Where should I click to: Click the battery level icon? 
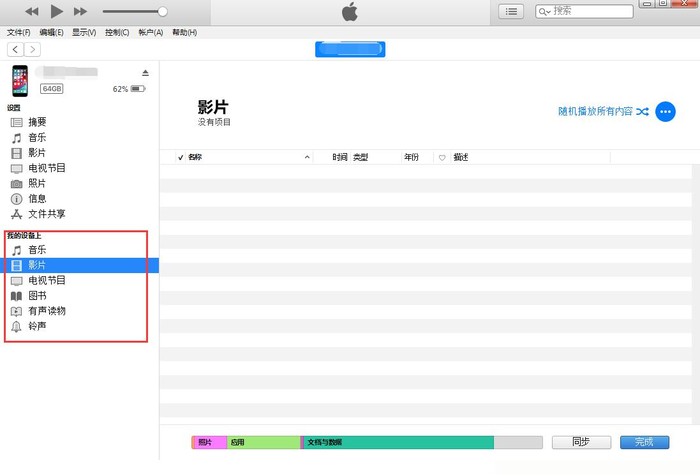[x=138, y=89]
